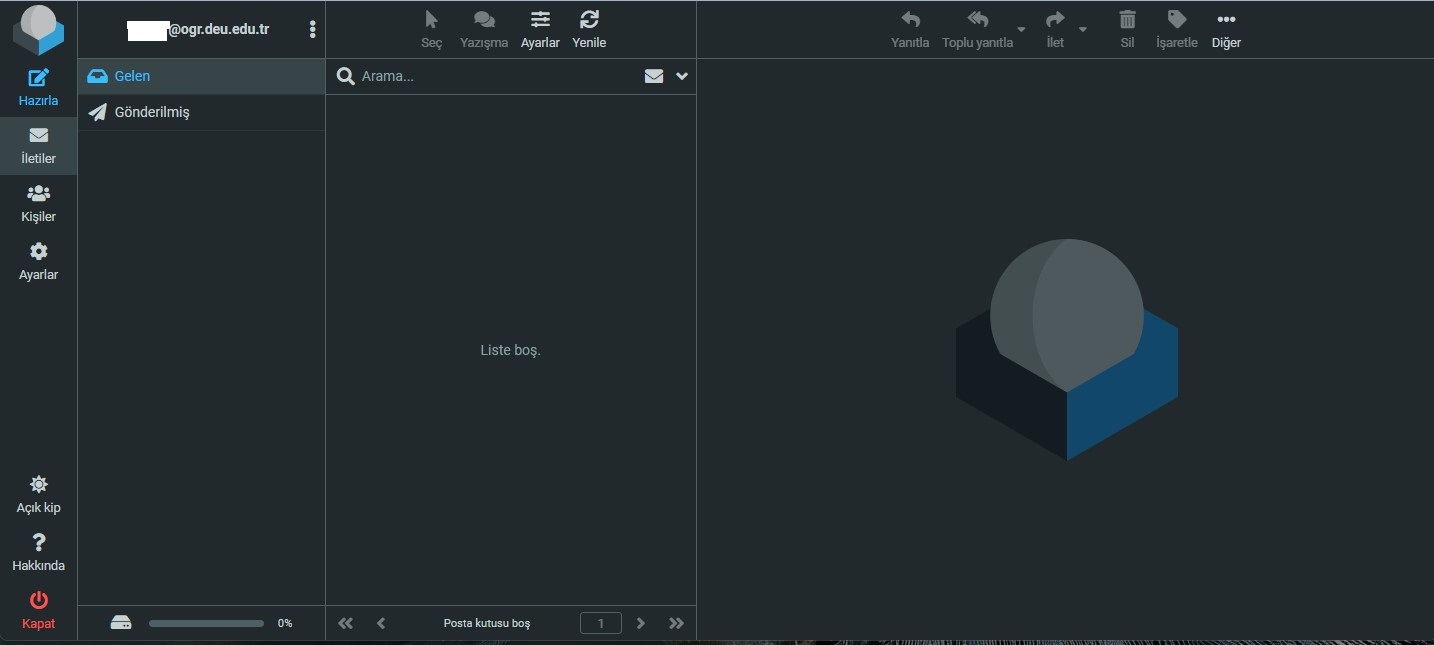Image resolution: width=1434 pixels, height=645 pixels.
Task: Toggle Açık kip light mode
Action: tap(38, 485)
